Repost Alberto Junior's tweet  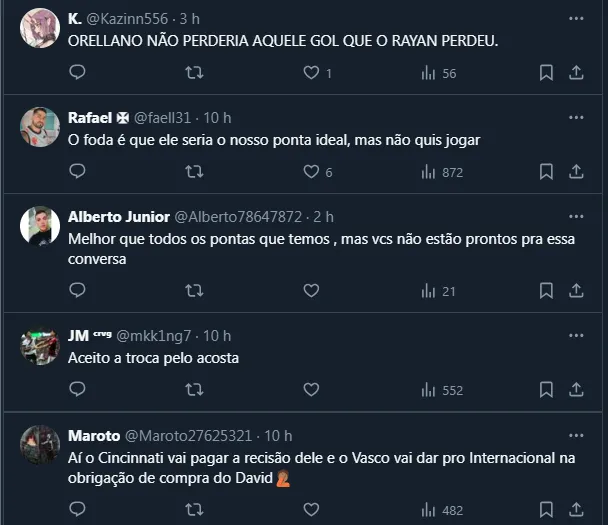(195, 290)
